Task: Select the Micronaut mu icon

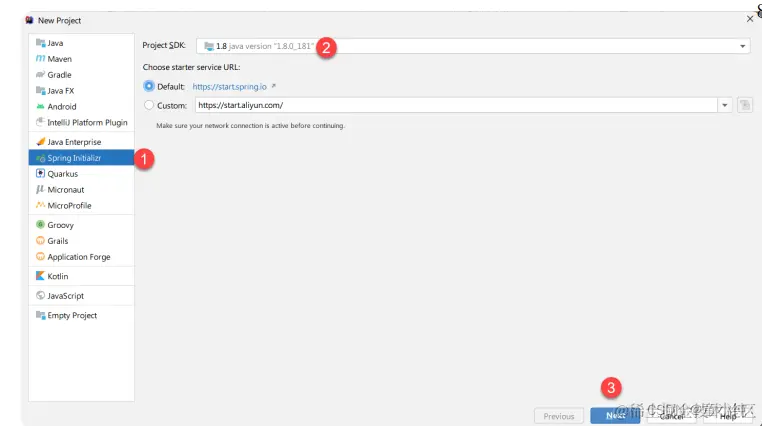Action: 41,189
